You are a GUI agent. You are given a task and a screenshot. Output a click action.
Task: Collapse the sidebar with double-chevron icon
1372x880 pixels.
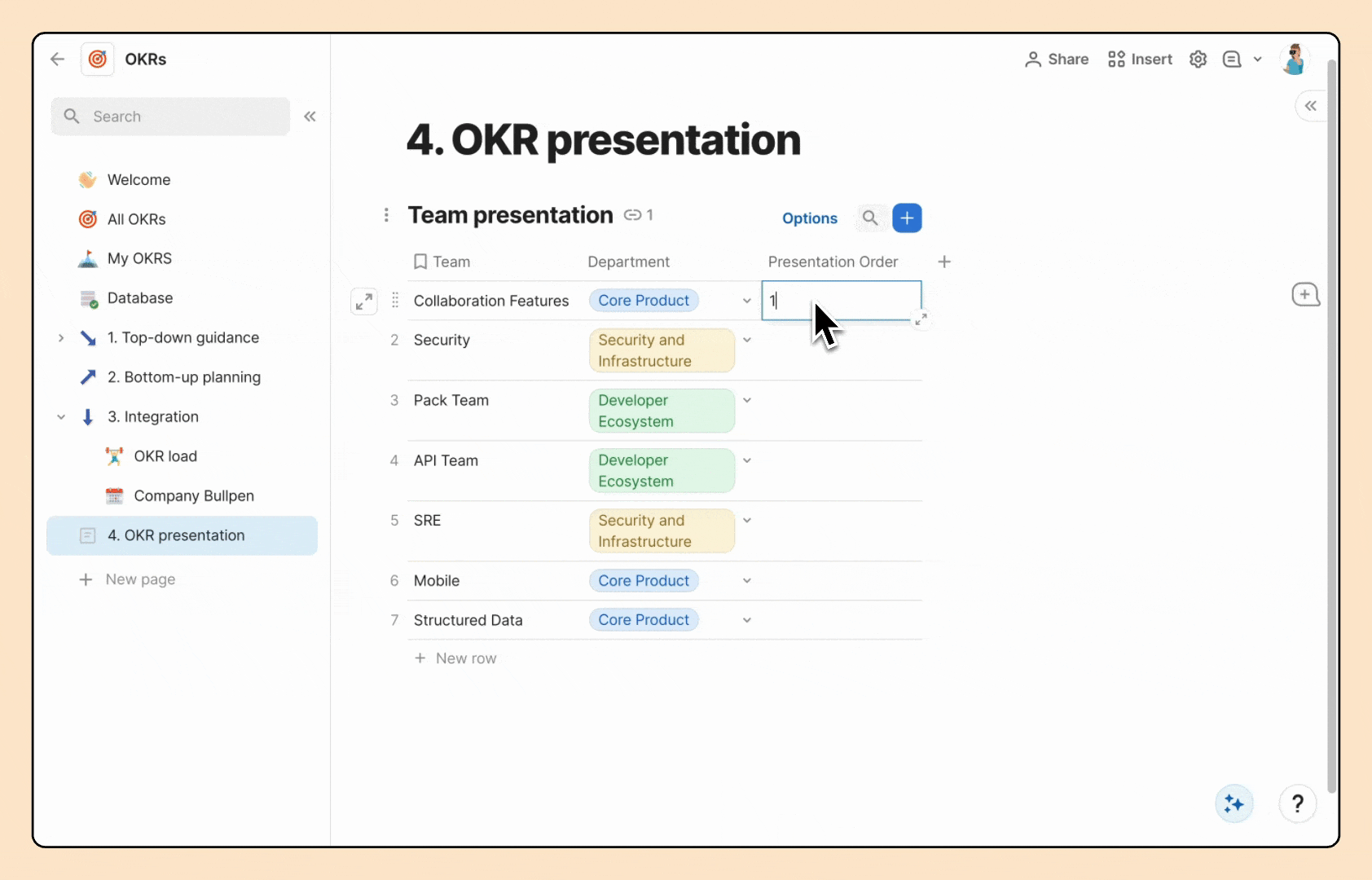coord(310,117)
